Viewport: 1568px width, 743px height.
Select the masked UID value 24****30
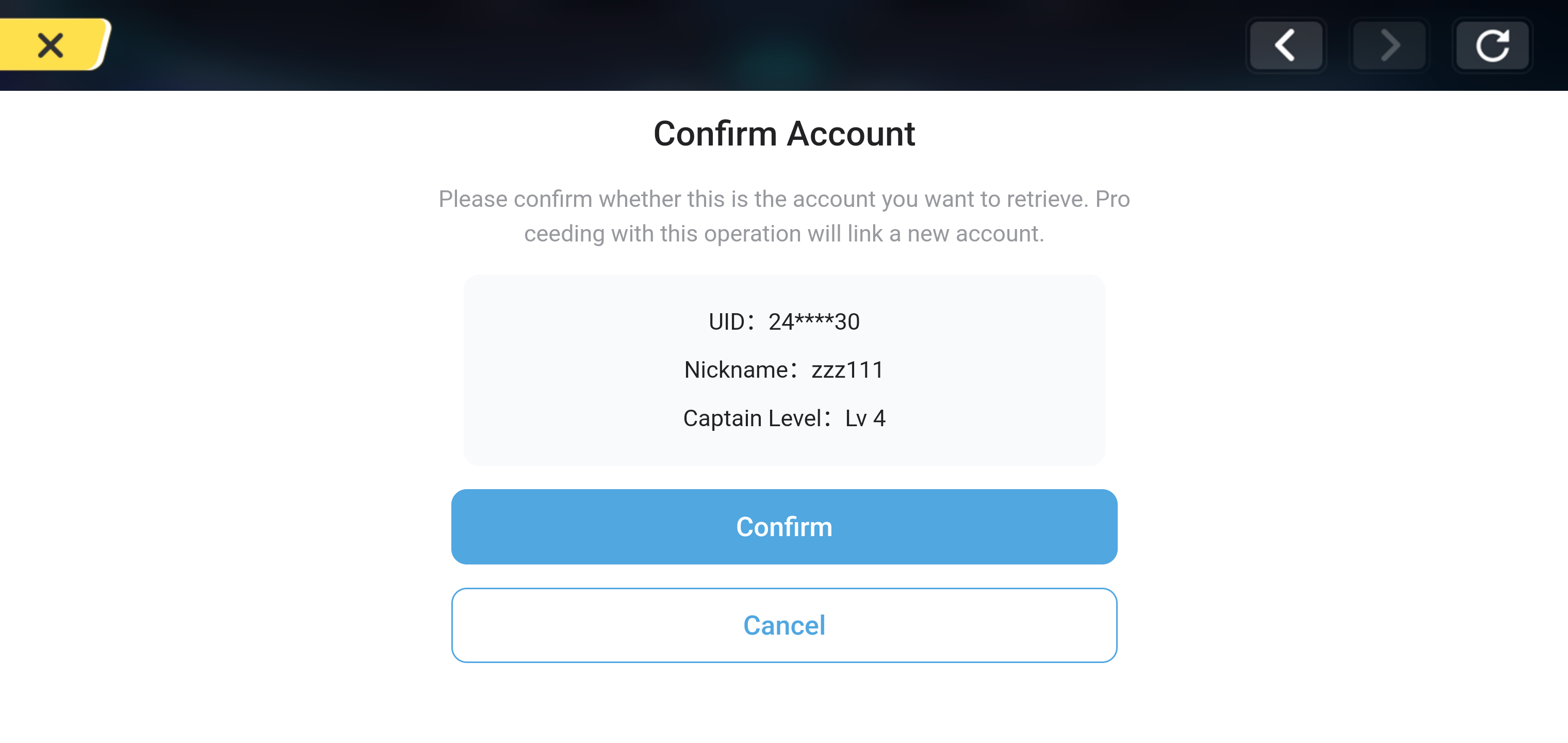814,321
